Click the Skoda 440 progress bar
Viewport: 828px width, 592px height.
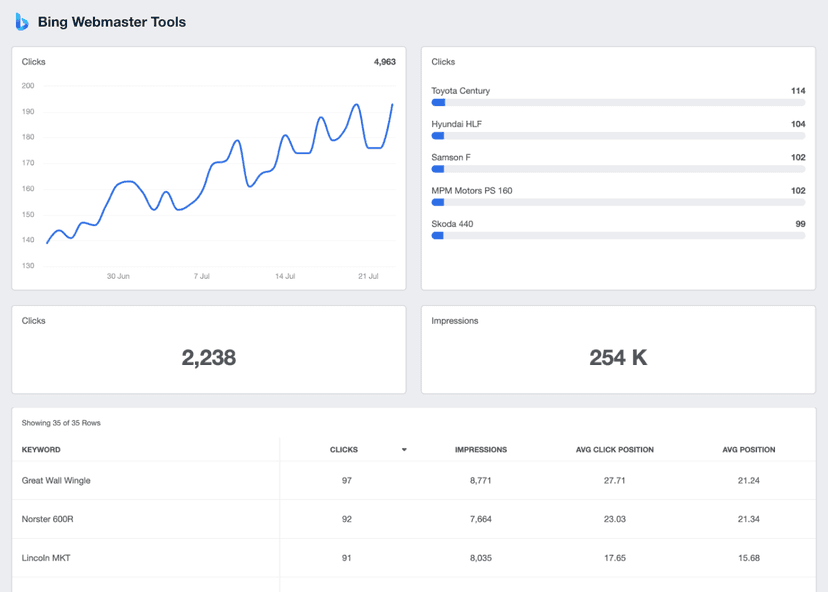[x=616, y=235]
